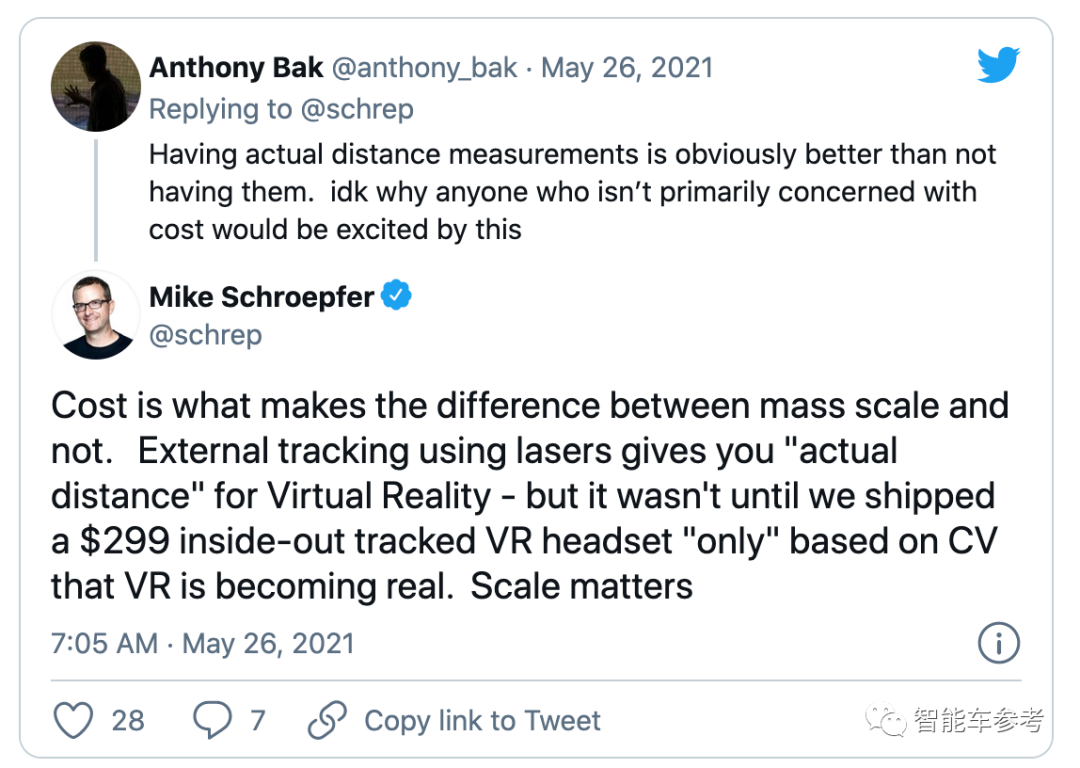
Task: Click the Mike Schroepfer display name
Action: tap(262, 297)
